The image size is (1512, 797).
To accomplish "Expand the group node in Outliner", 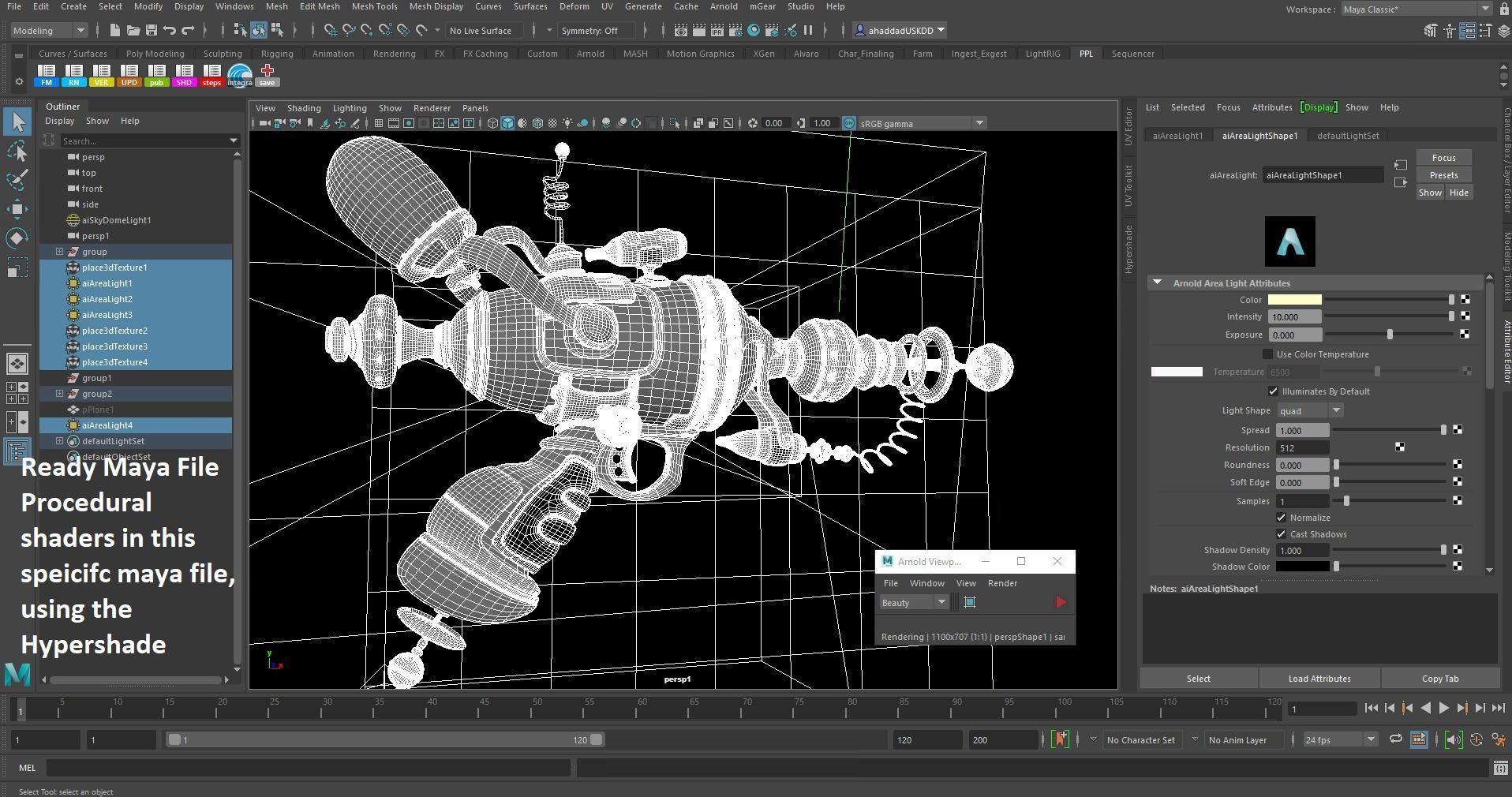I will 59,252.
